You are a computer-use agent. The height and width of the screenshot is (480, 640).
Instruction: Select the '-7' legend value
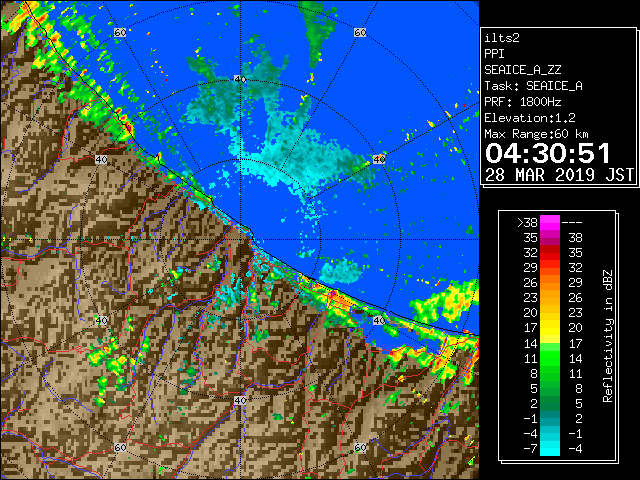530,449
